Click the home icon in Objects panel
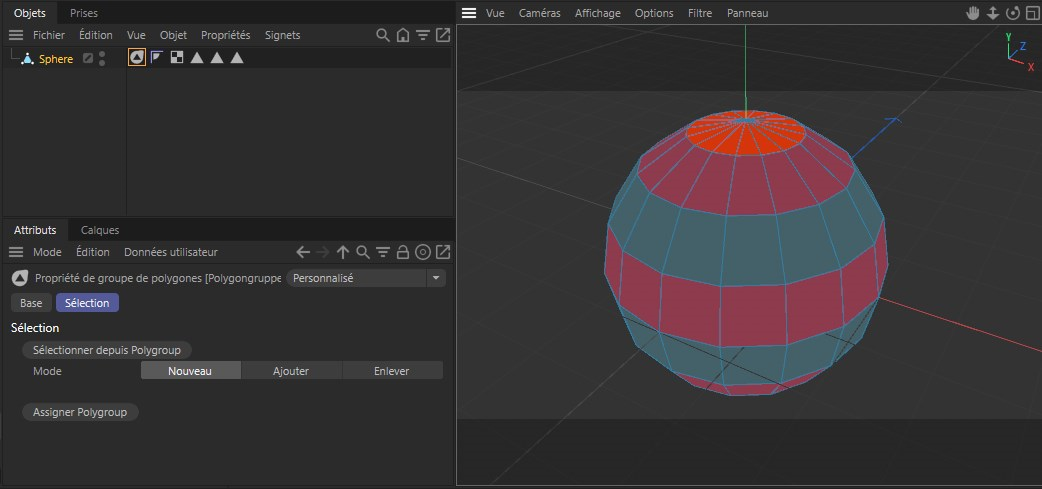1042x489 pixels. [x=402, y=35]
